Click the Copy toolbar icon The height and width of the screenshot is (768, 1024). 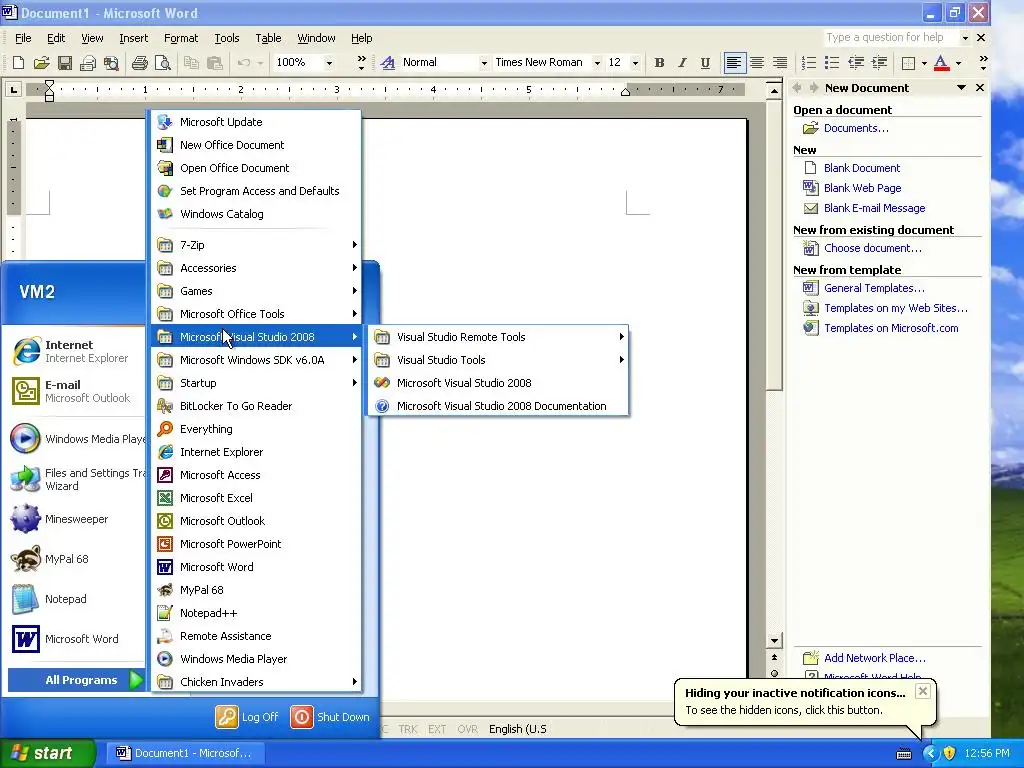pos(191,63)
